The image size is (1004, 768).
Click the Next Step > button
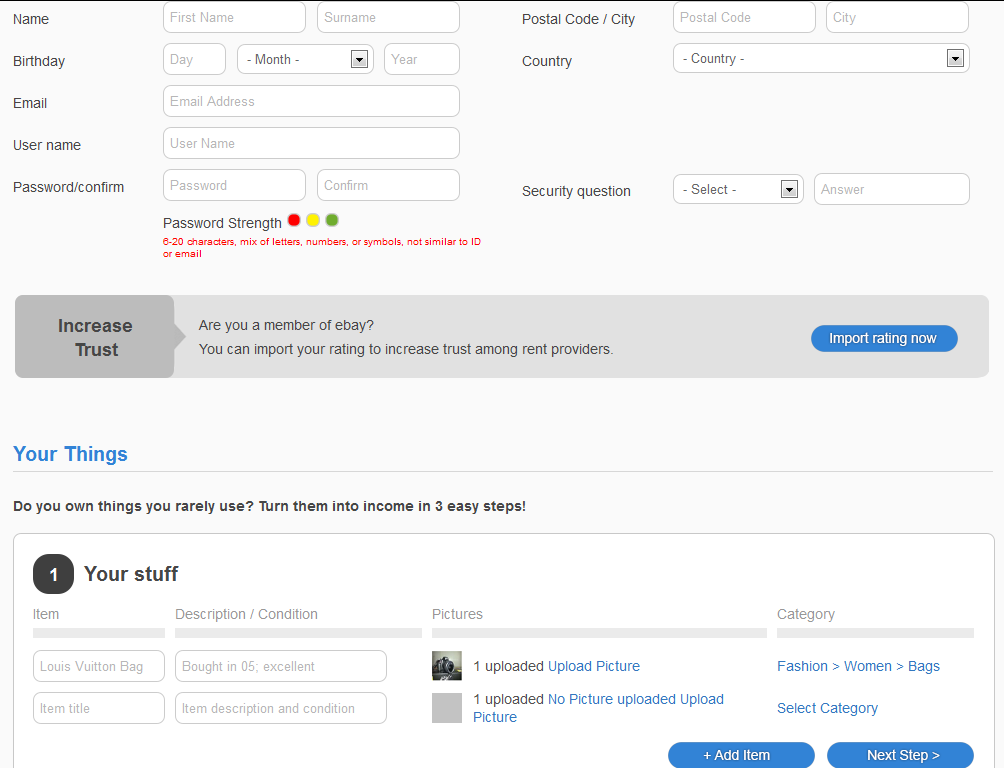[900, 755]
